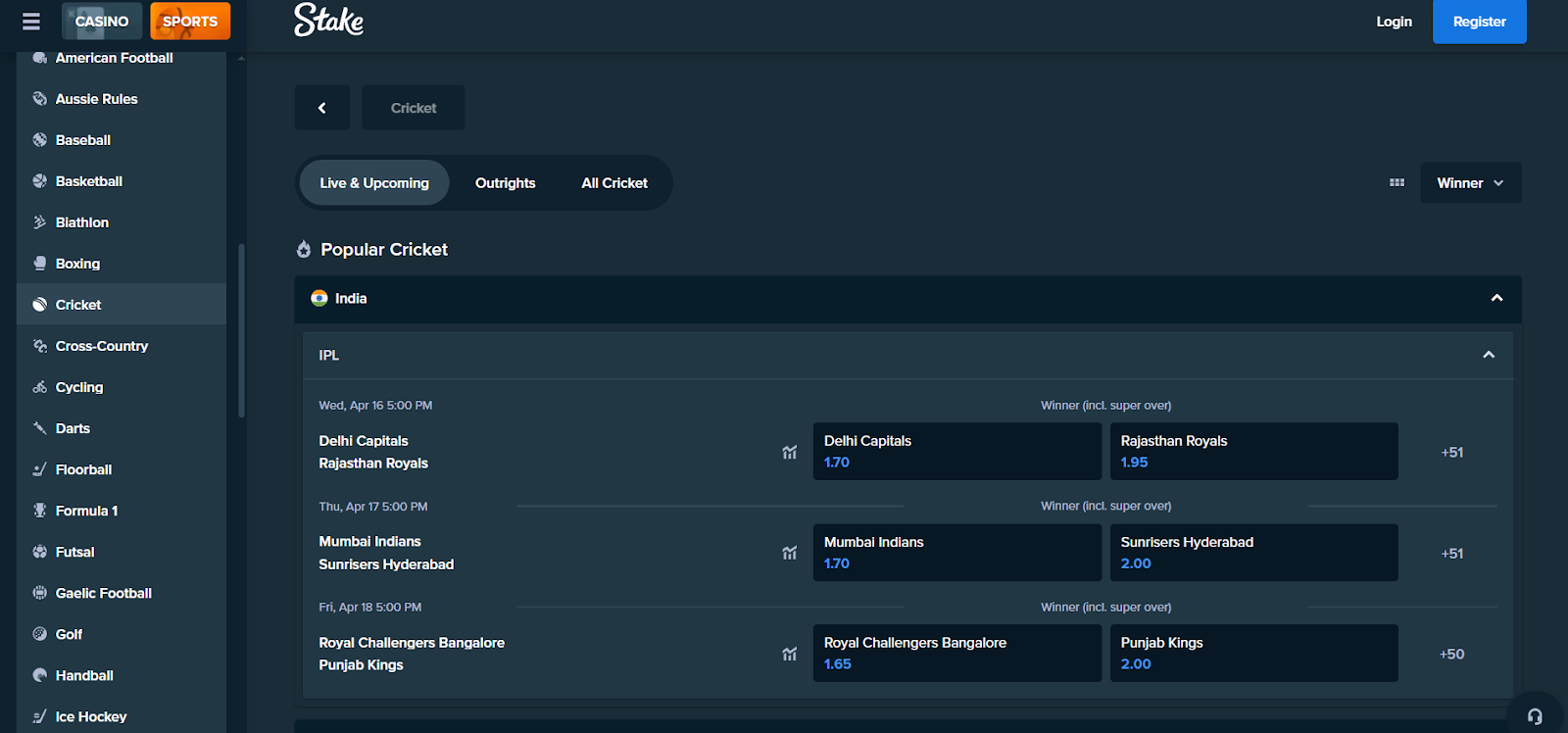This screenshot has height=733, width=1568.
Task: Open the hamburger menu
Action: [x=31, y=21]
